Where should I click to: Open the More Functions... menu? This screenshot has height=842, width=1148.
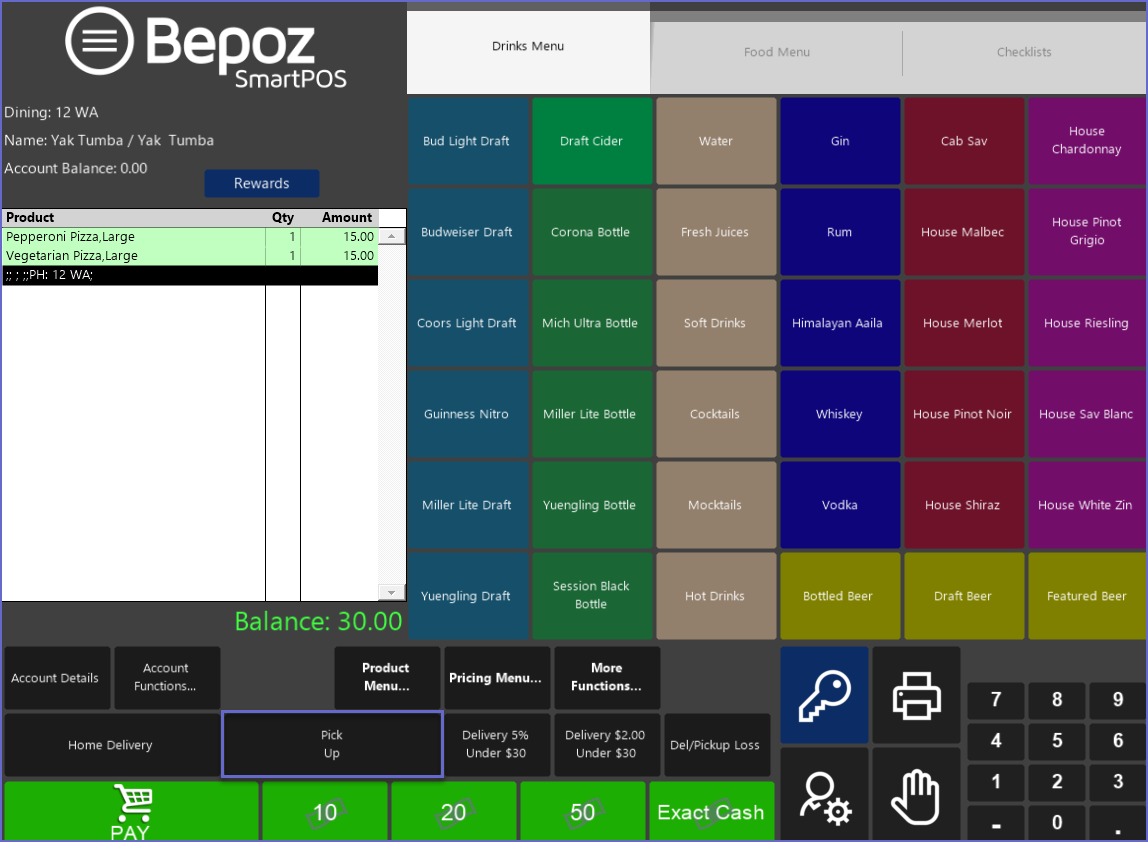[x=606, y=677]
